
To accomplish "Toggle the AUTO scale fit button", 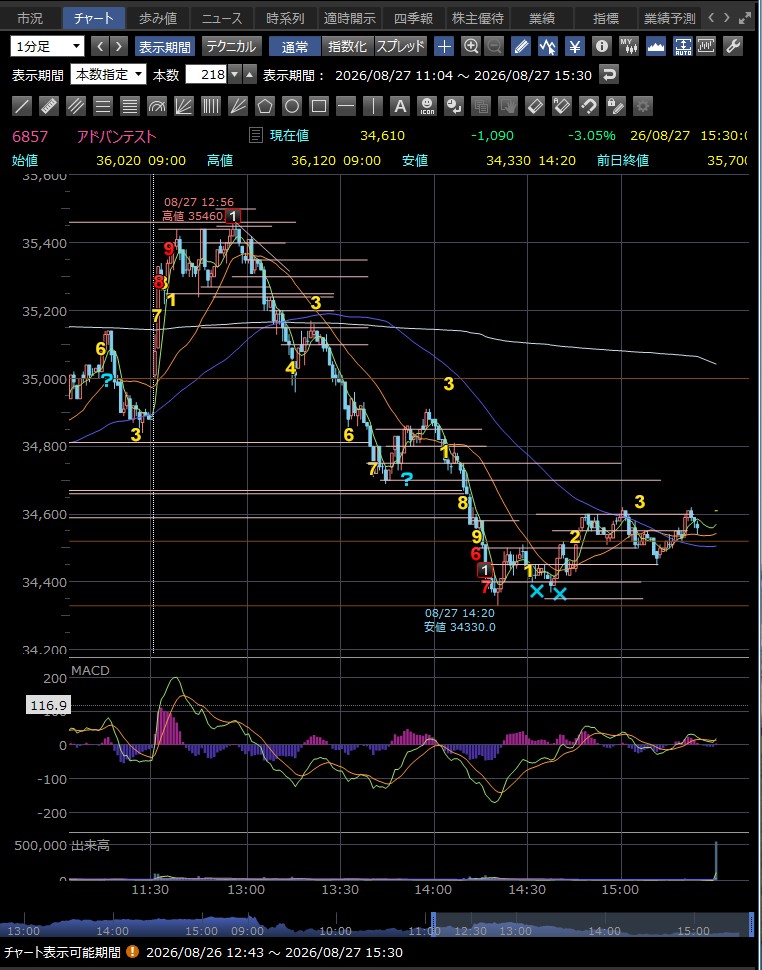I will point(683,46).
